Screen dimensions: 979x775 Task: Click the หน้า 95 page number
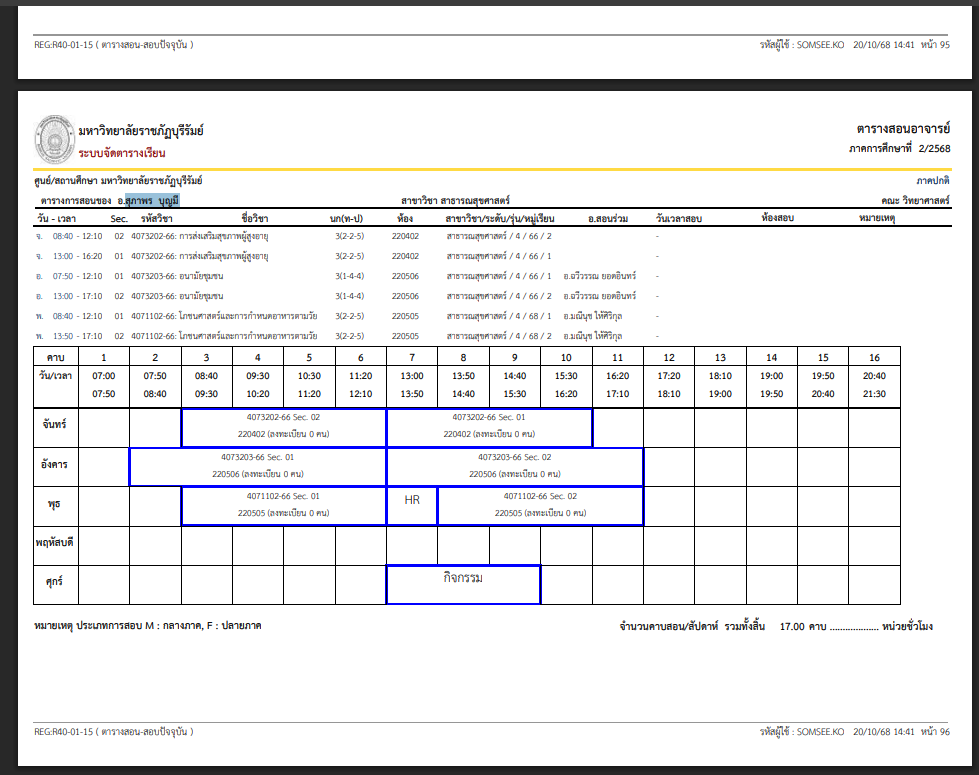point(935,44)
